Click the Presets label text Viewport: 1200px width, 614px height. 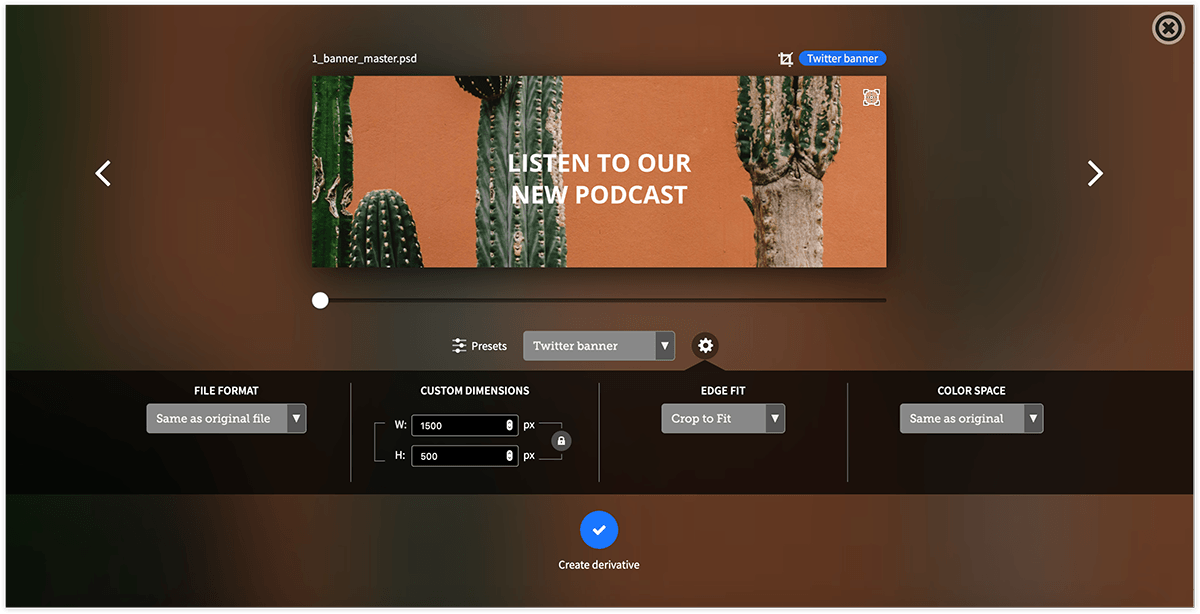pyautogui.click(x=489, y=346)
